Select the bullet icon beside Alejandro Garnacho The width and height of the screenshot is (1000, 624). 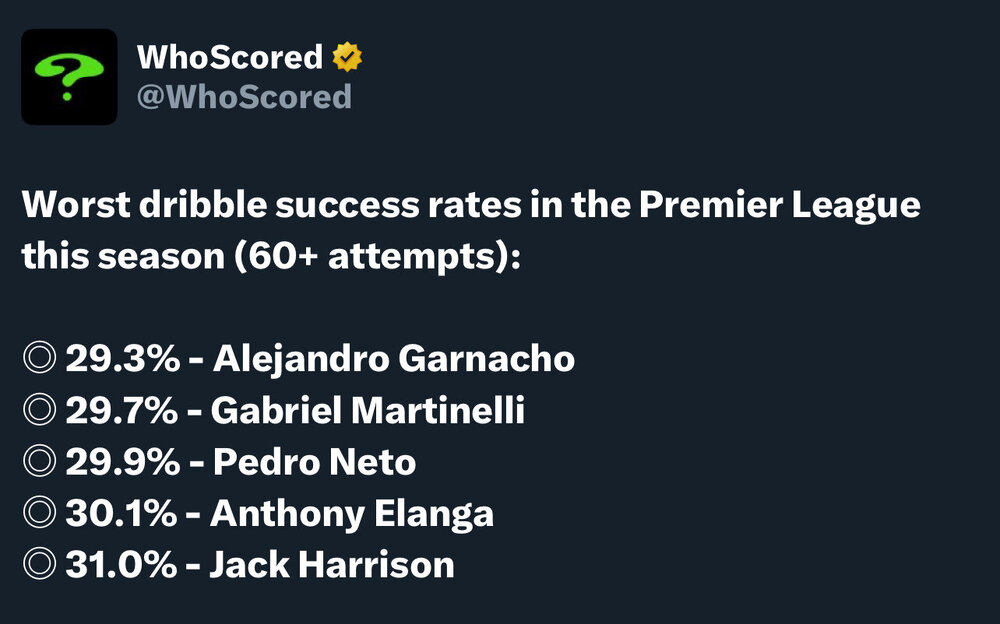click(40, 357)
